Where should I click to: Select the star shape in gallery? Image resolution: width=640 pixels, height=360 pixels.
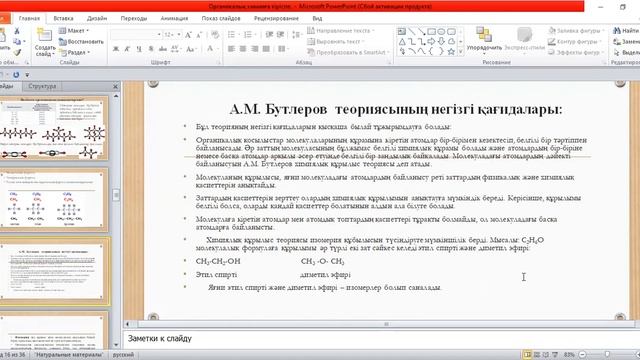(451, 51)
